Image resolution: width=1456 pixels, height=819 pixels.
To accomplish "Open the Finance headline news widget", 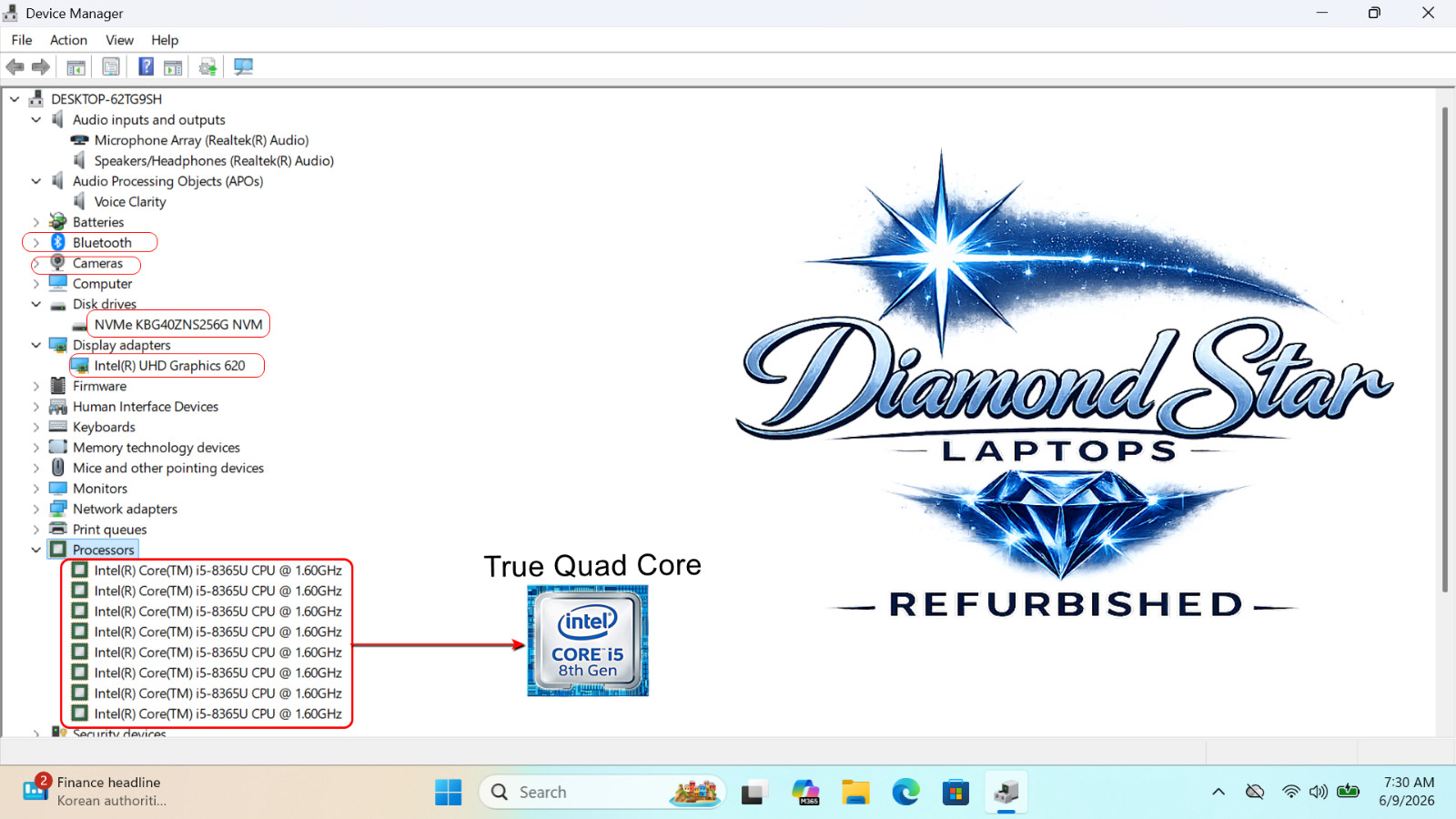I will tap(95, 792).
